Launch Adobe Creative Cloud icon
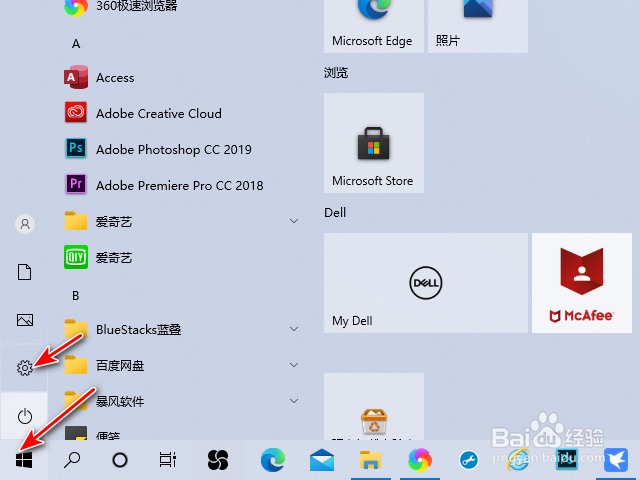Screen dimensions: 640x480 pyautogui.click(x=76, y=112)
